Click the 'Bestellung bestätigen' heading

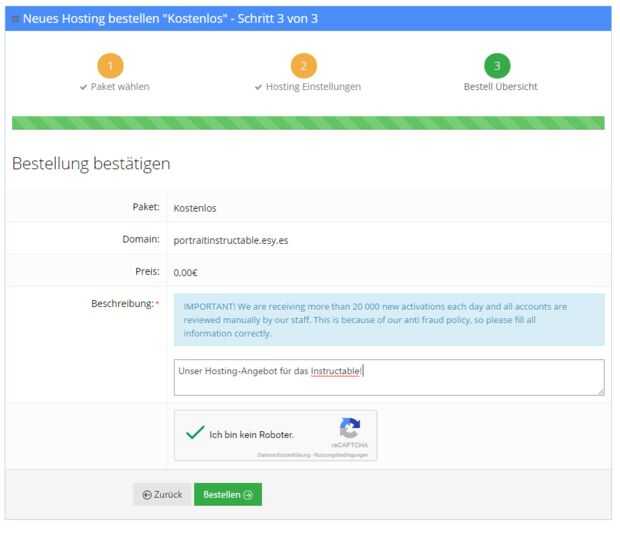(x=91, y=164)
